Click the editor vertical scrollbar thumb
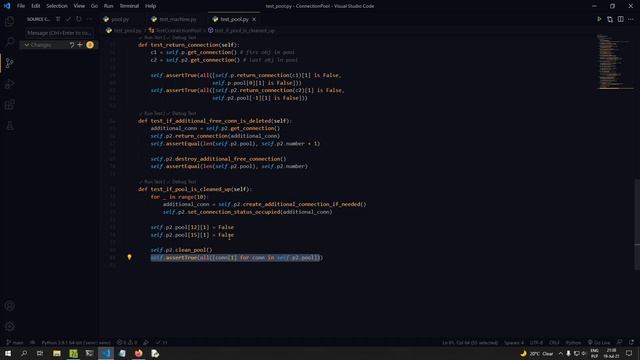This screenshot has height=360, width=640. [x=637, y=224]
